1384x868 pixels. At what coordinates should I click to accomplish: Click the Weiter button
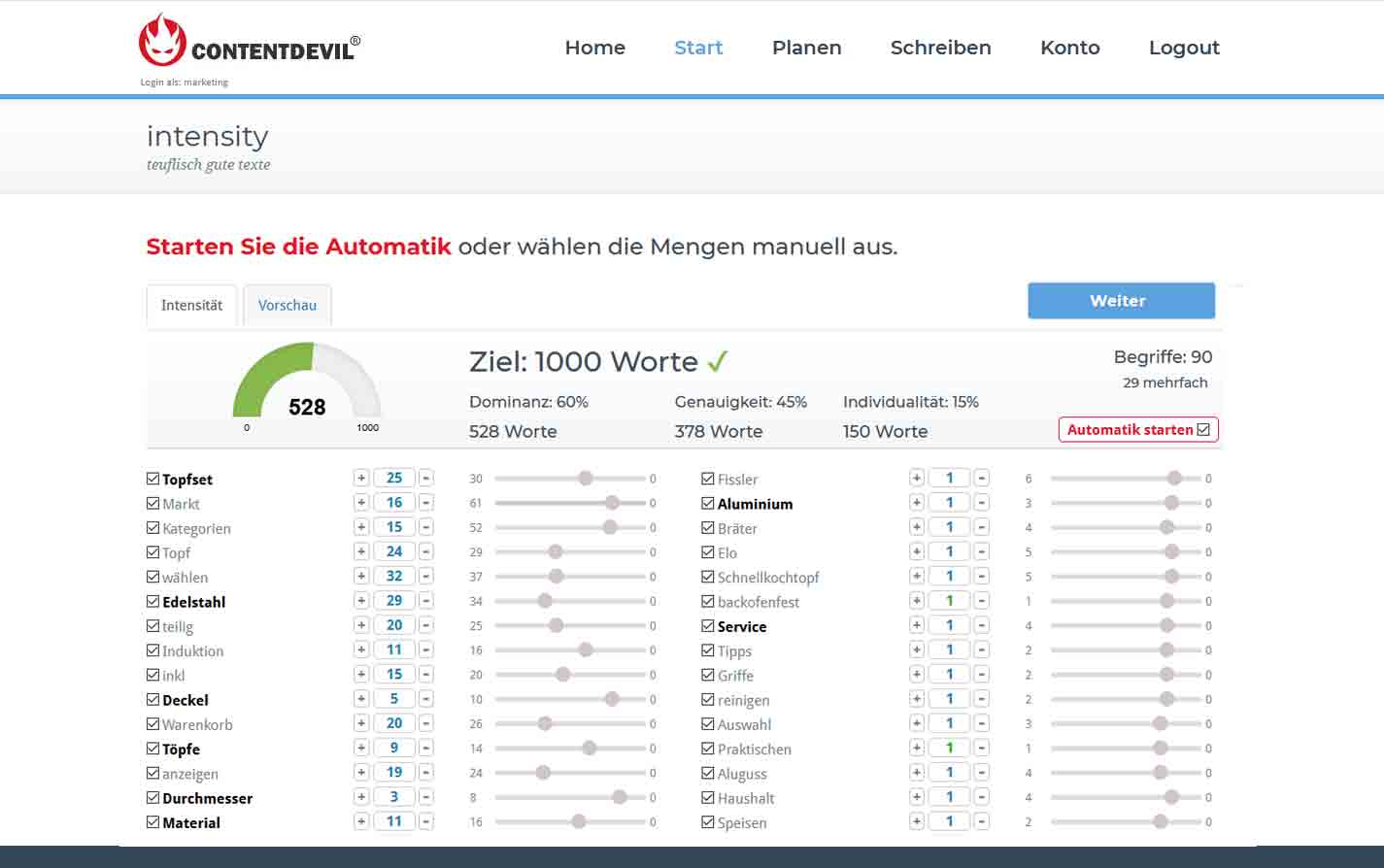point(1121,301)
